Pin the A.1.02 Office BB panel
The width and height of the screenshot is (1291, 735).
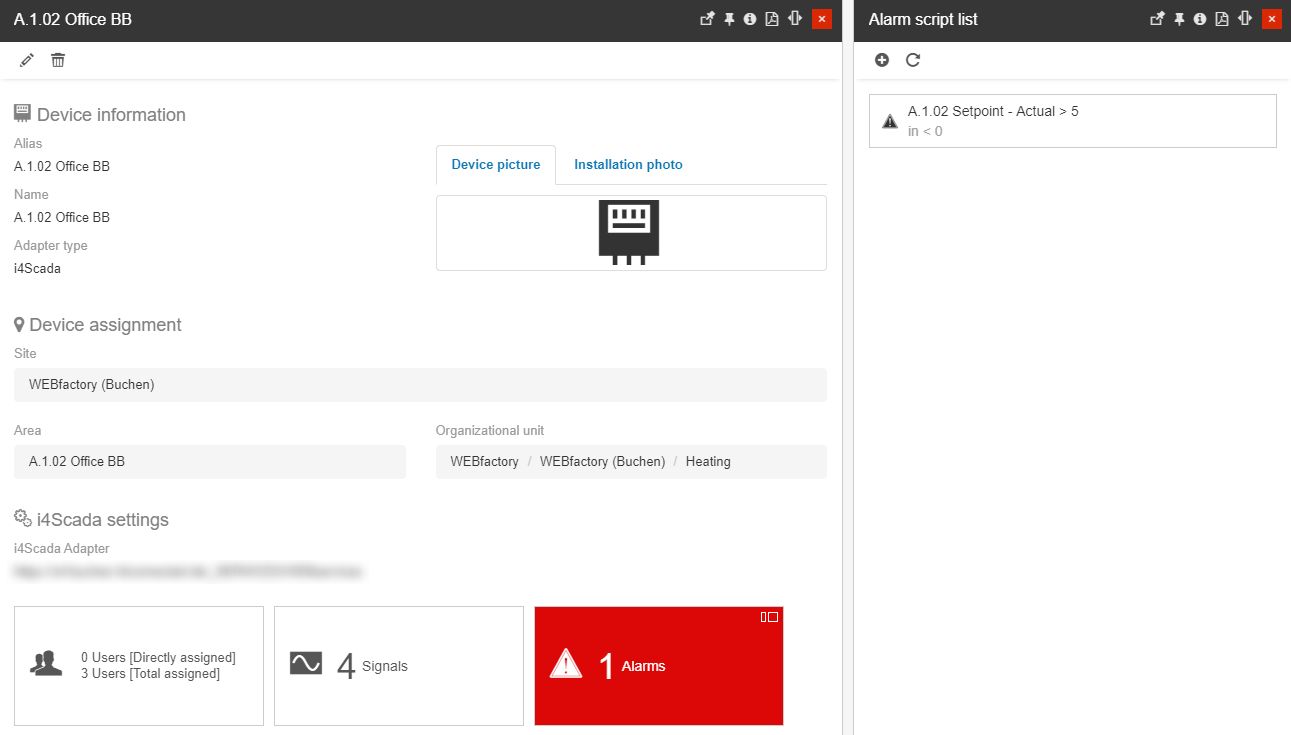(x=729, y=19)
